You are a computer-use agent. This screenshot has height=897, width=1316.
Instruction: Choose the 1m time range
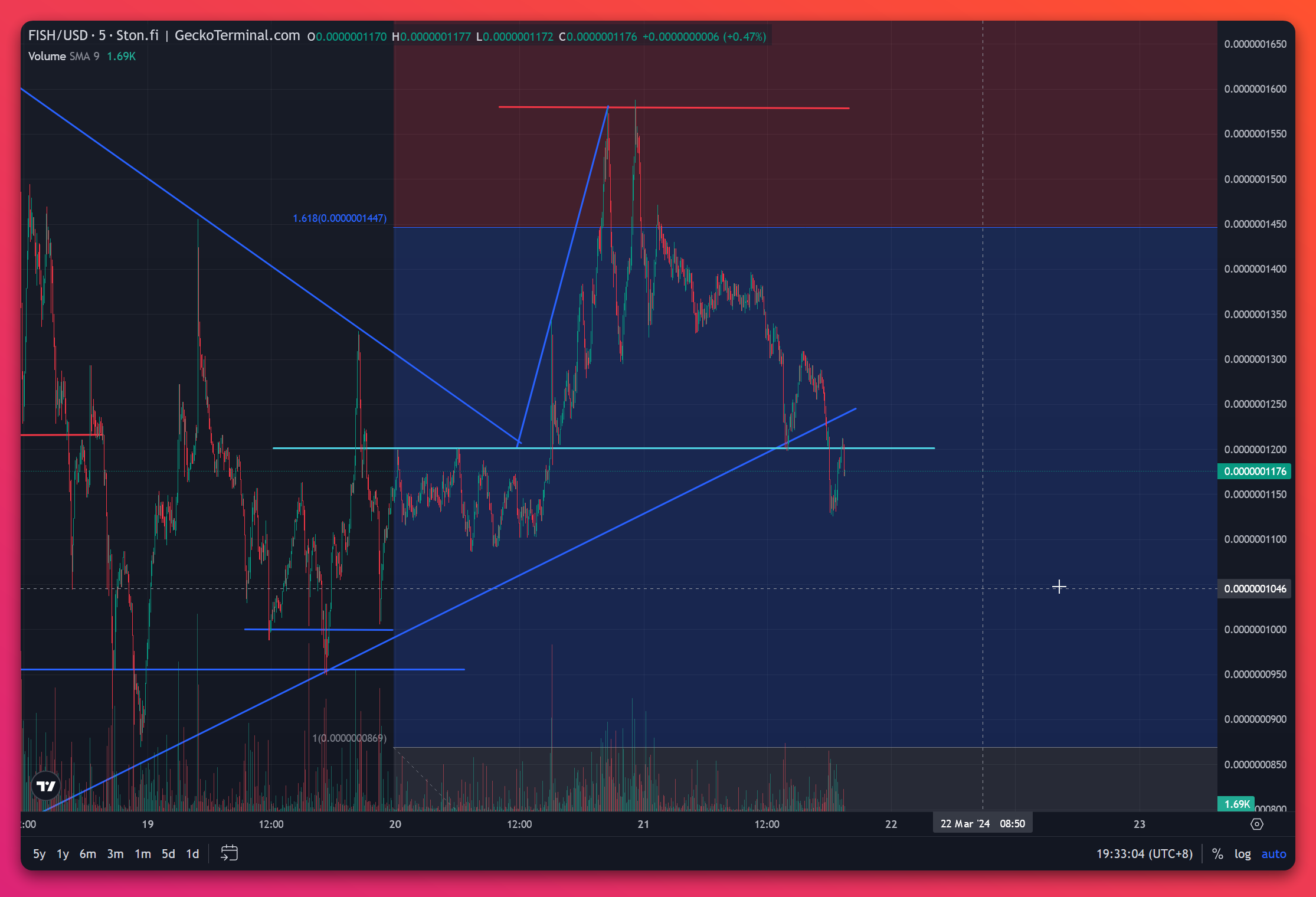pyautogui.click(x=143, y=854)
